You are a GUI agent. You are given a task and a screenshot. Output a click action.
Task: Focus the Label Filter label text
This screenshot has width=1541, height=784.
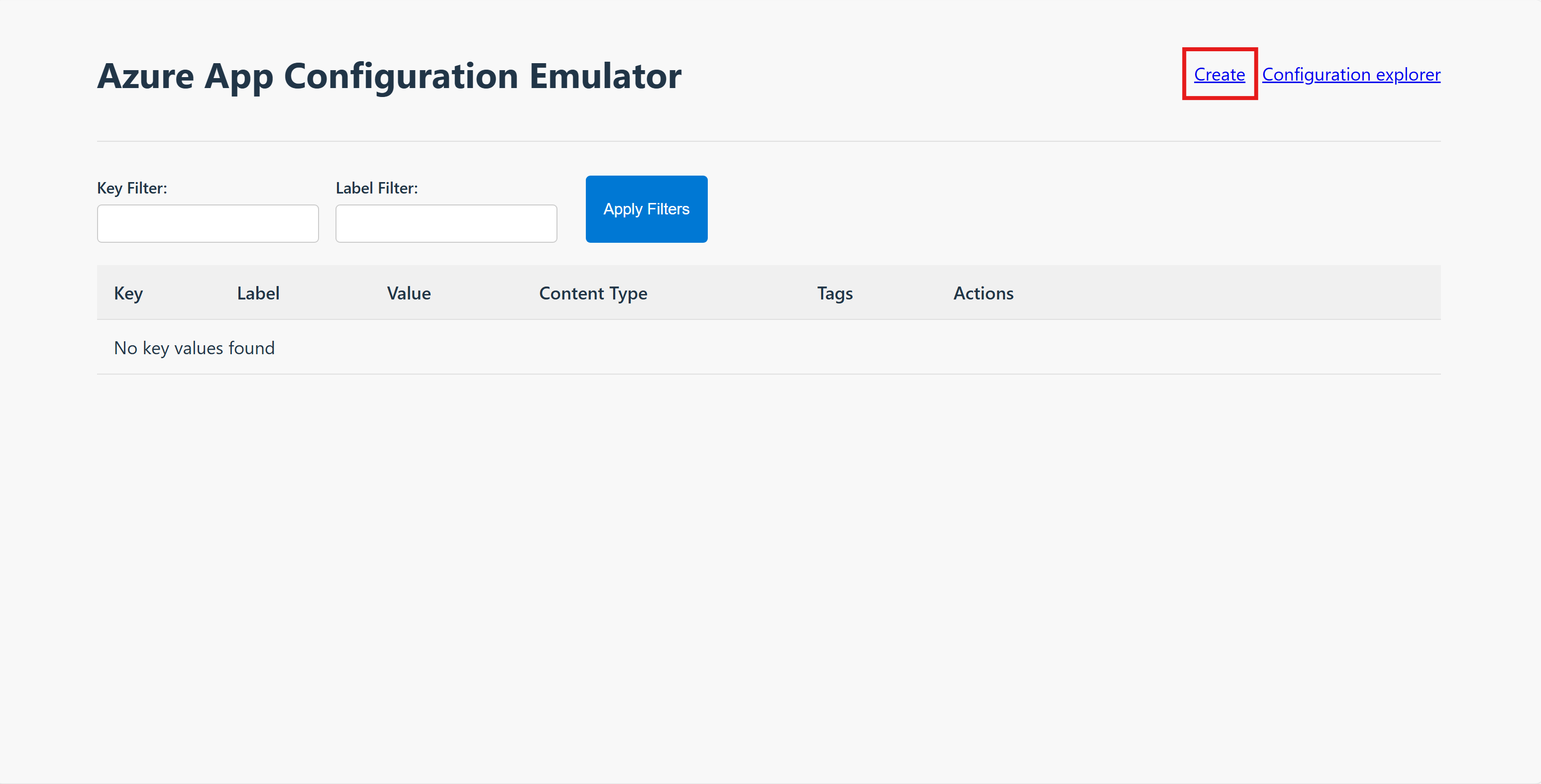coord(376,188)
